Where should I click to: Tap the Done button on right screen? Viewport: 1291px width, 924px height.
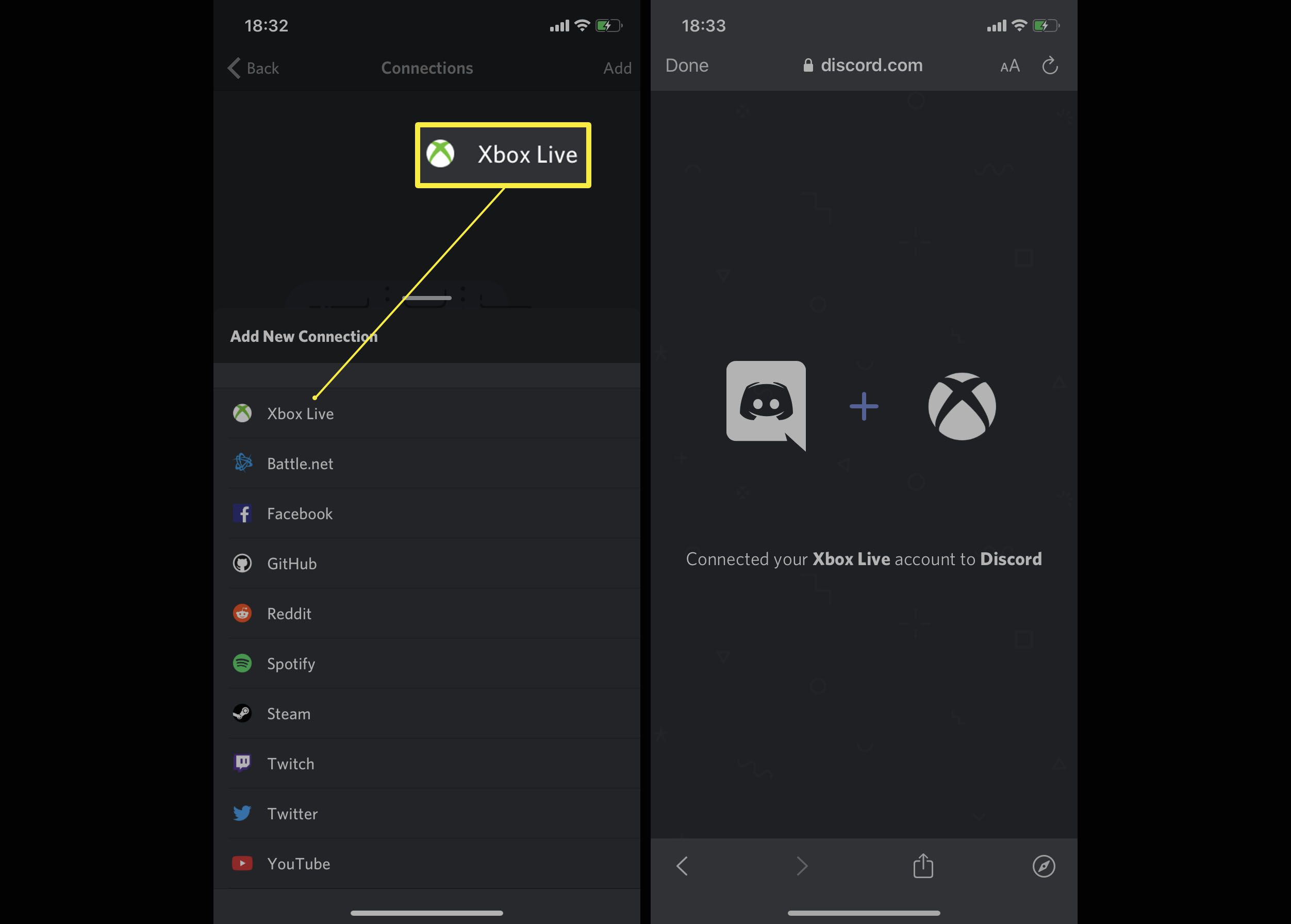coord(686,66)
